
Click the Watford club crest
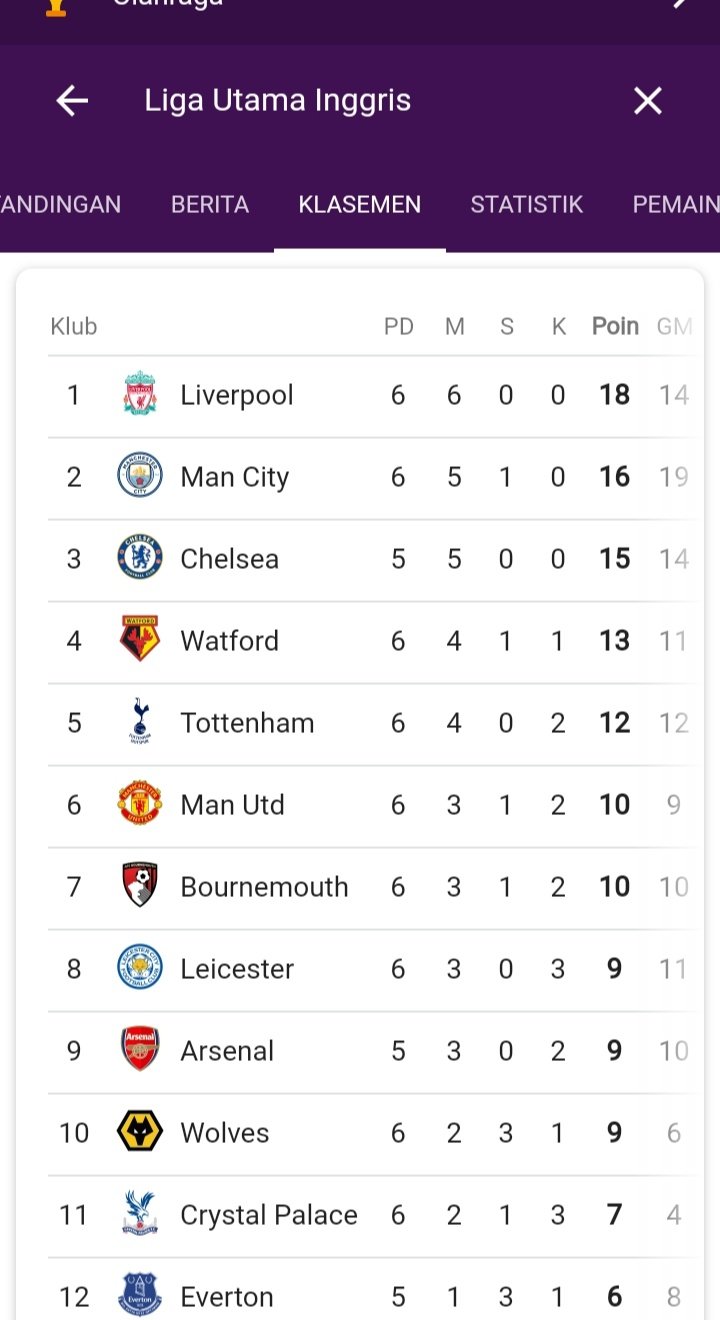[140, 640]
